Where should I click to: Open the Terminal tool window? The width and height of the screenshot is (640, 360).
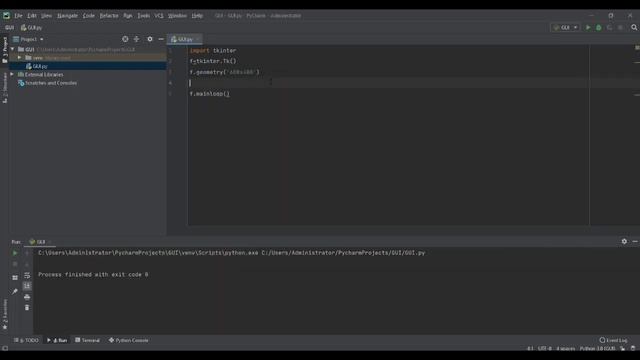[87, 340]
